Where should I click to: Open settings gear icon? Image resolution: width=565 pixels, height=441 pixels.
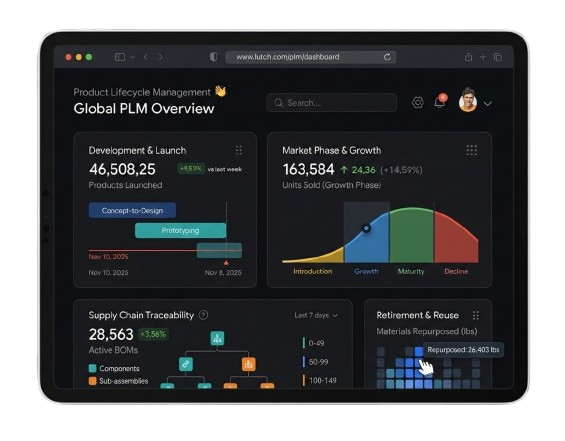coord(418,102)
